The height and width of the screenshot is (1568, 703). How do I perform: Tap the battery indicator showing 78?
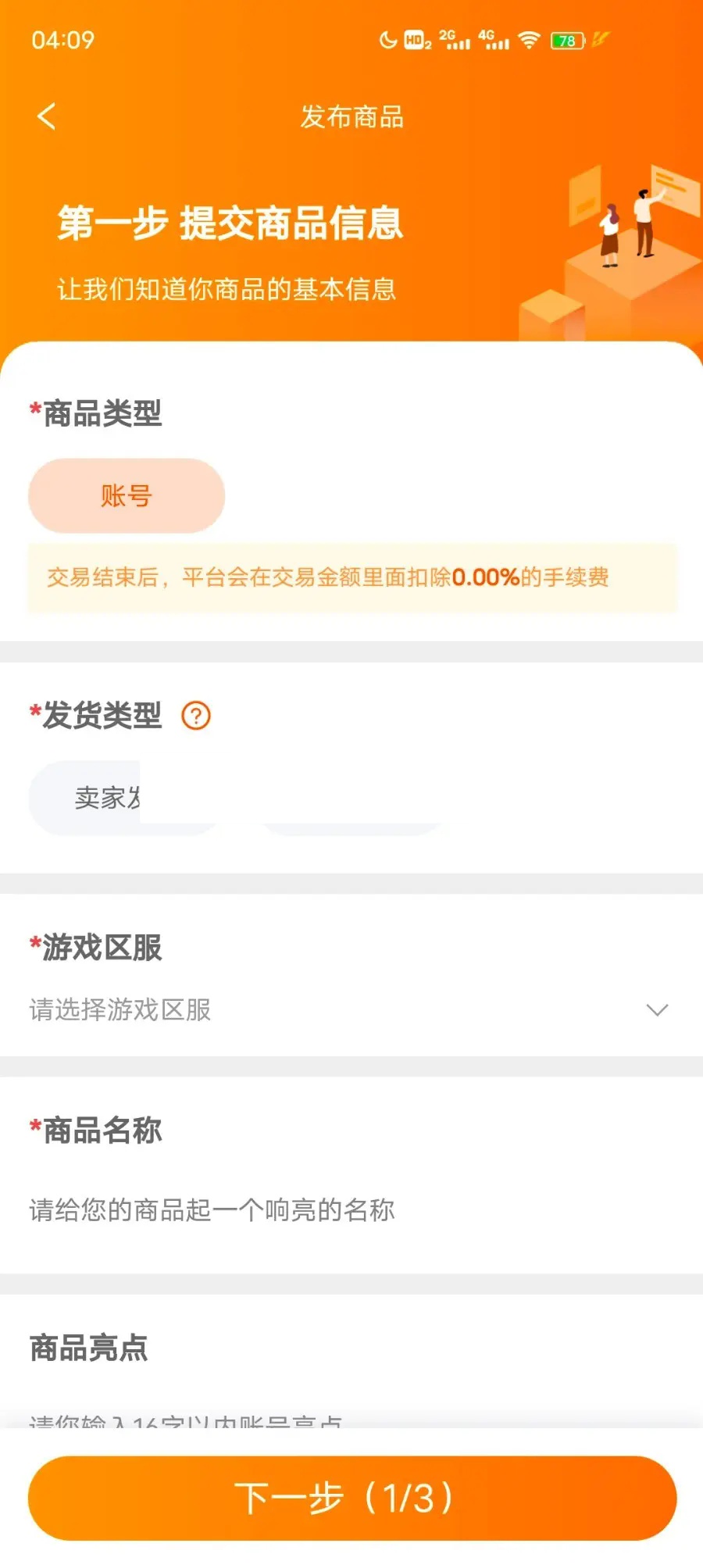click(567, 41)
